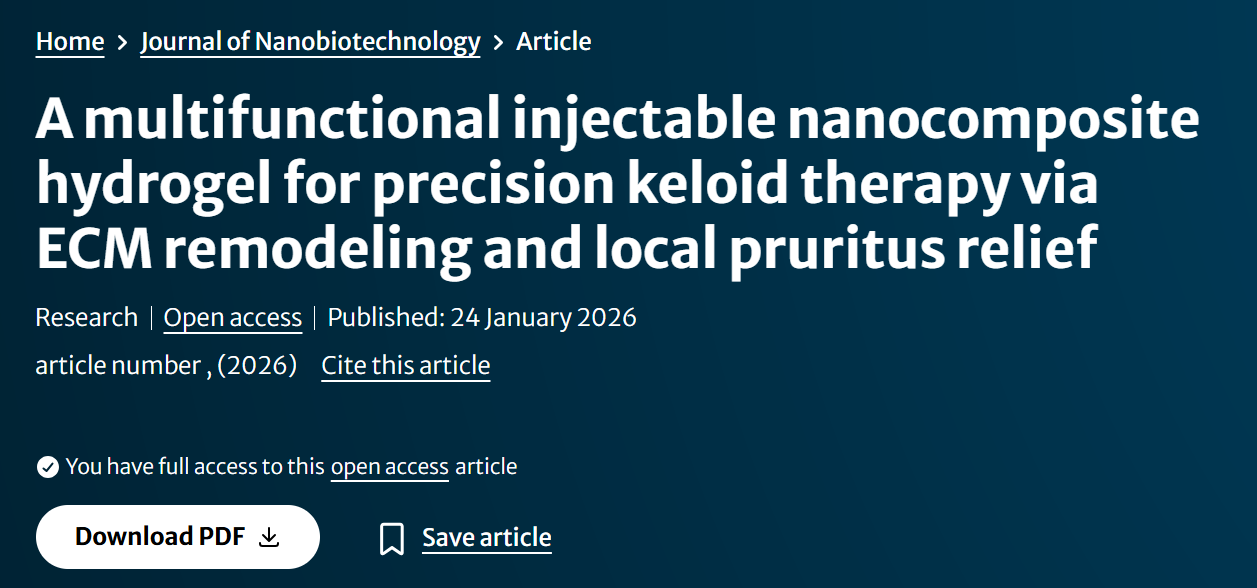The height and width of the screenshot is (588, 1257).
Task: Click the article number text
Action: pos(118,366)
